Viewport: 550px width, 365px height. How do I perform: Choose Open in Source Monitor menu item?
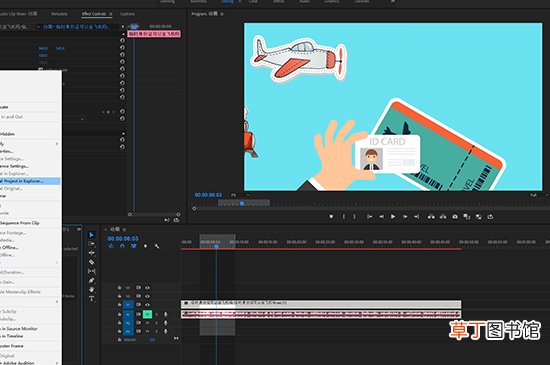coord(30,329)
